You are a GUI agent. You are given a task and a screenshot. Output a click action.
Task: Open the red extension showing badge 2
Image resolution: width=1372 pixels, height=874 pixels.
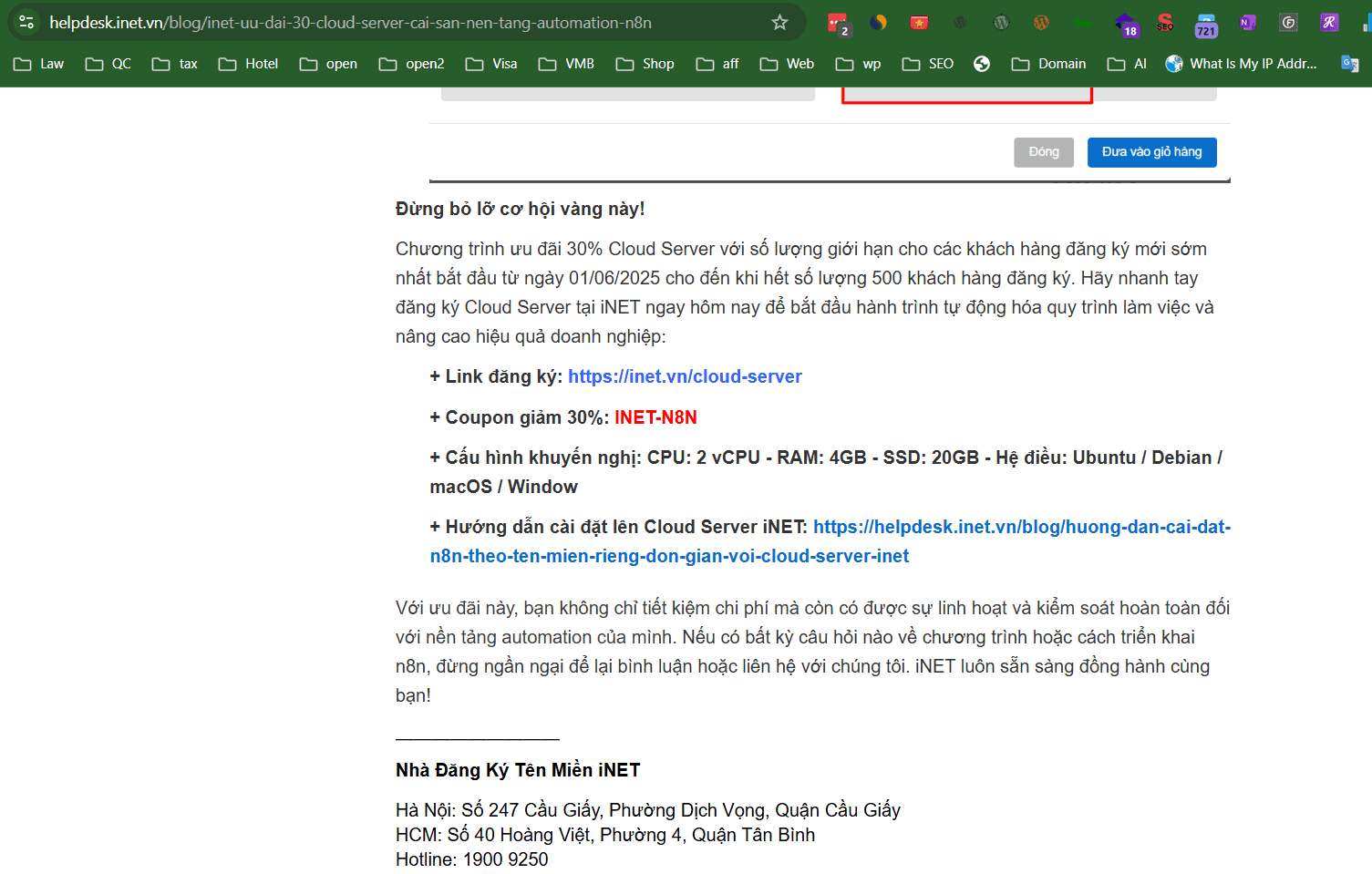tap(838, 23)
